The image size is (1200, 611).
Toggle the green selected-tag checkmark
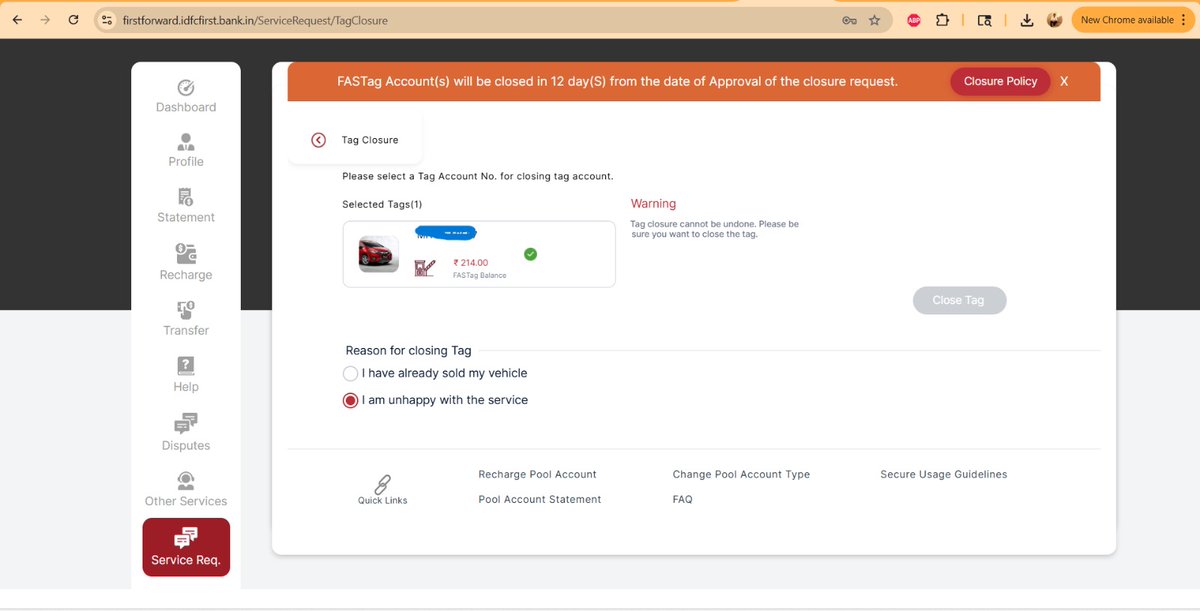tap(531, 254)
